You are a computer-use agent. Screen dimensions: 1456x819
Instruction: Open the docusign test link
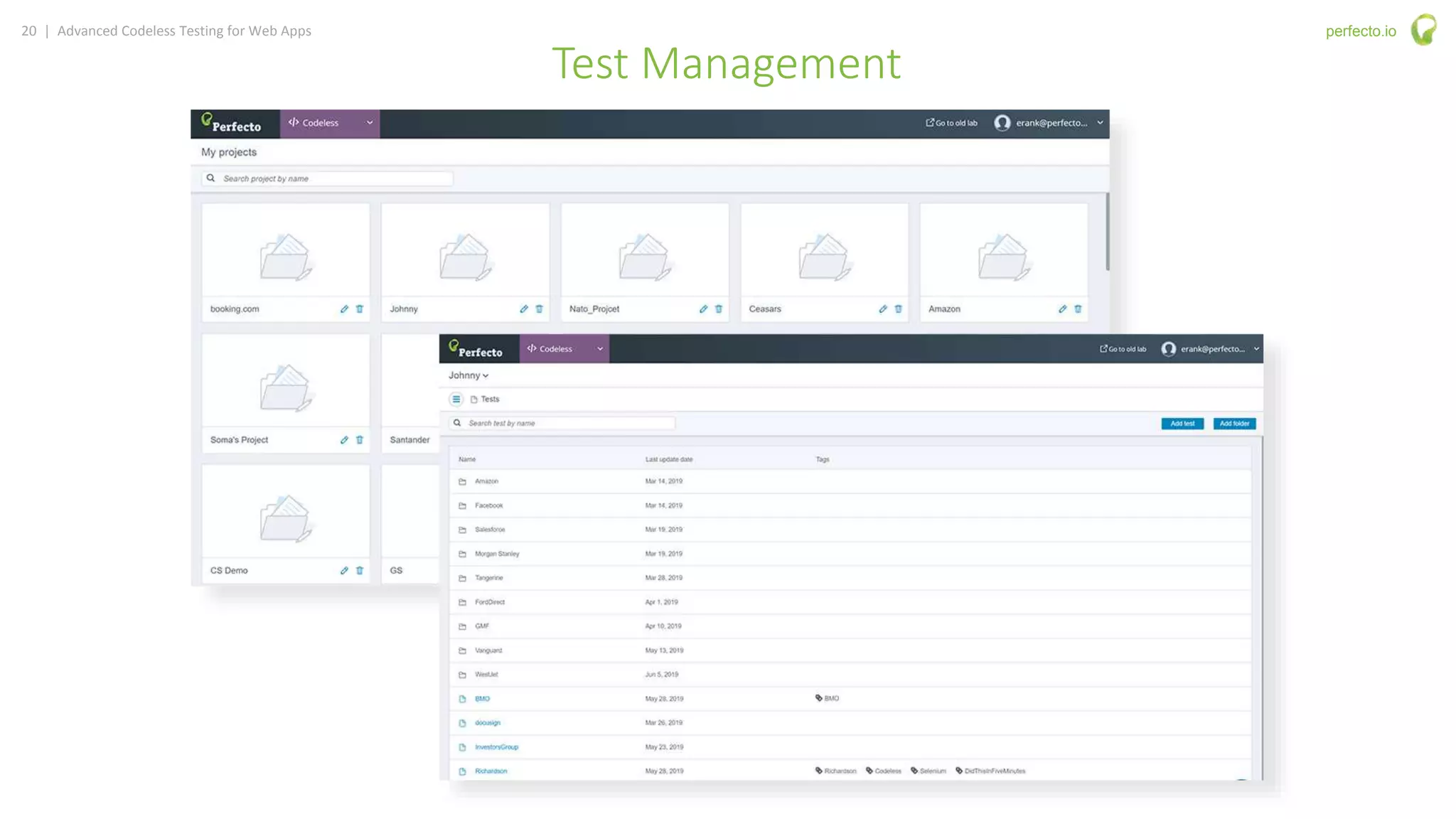(x=488, y=723)
